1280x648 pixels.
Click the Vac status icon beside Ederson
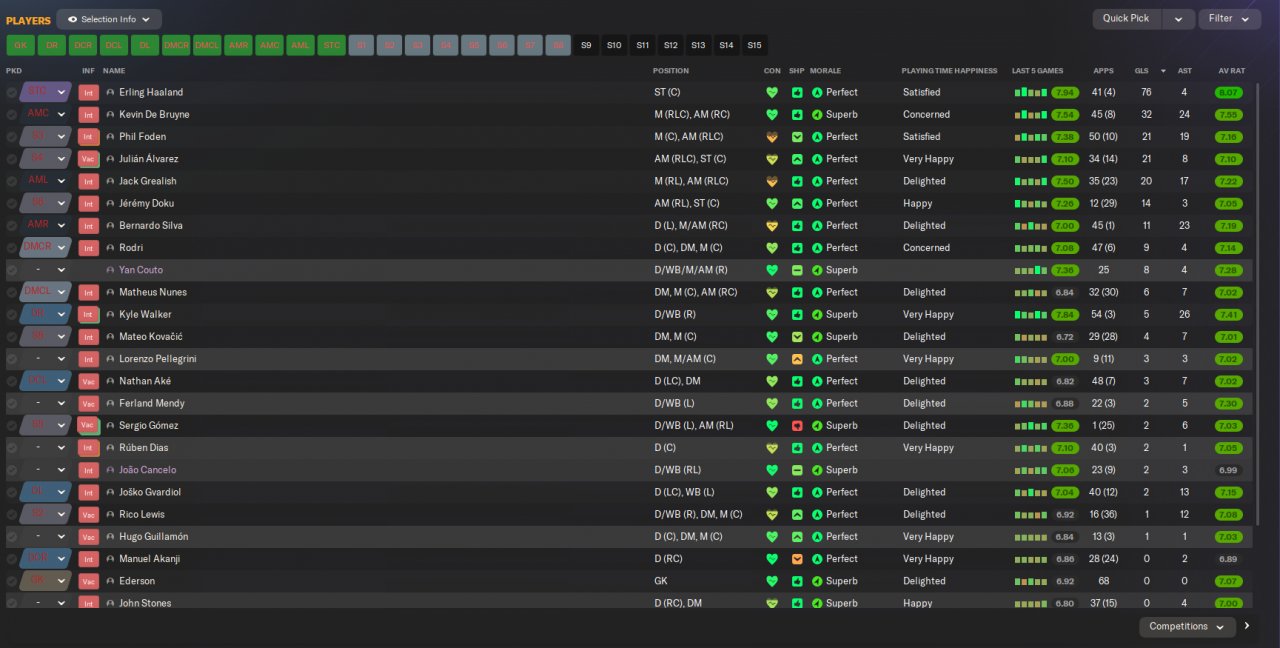(88, 581)
